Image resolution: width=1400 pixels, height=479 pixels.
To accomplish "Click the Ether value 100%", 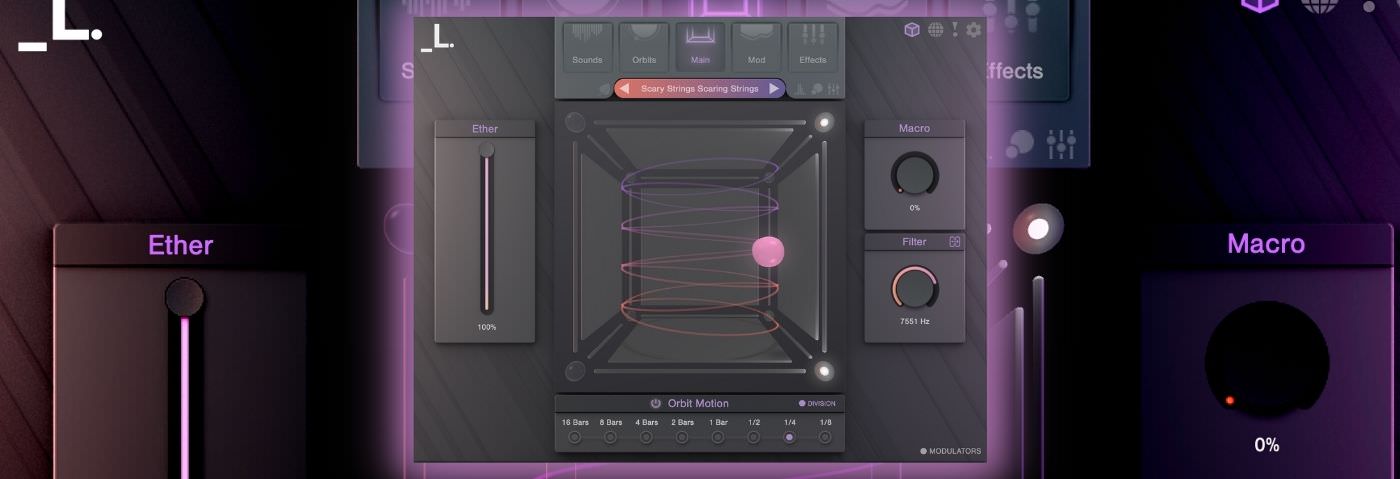I will click(486, 327).
